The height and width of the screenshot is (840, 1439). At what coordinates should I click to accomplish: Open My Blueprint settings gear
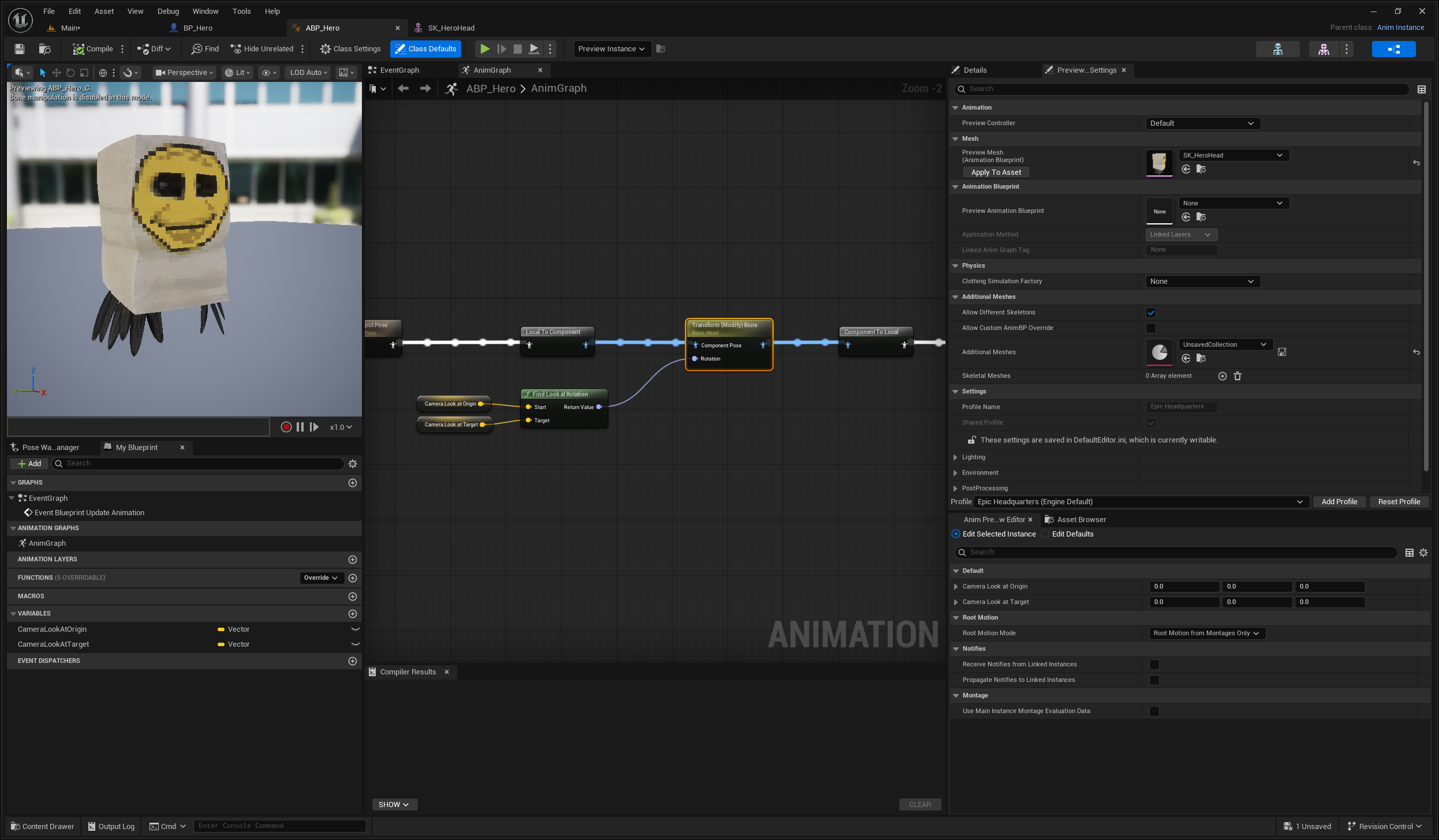[x=353, y=464]
